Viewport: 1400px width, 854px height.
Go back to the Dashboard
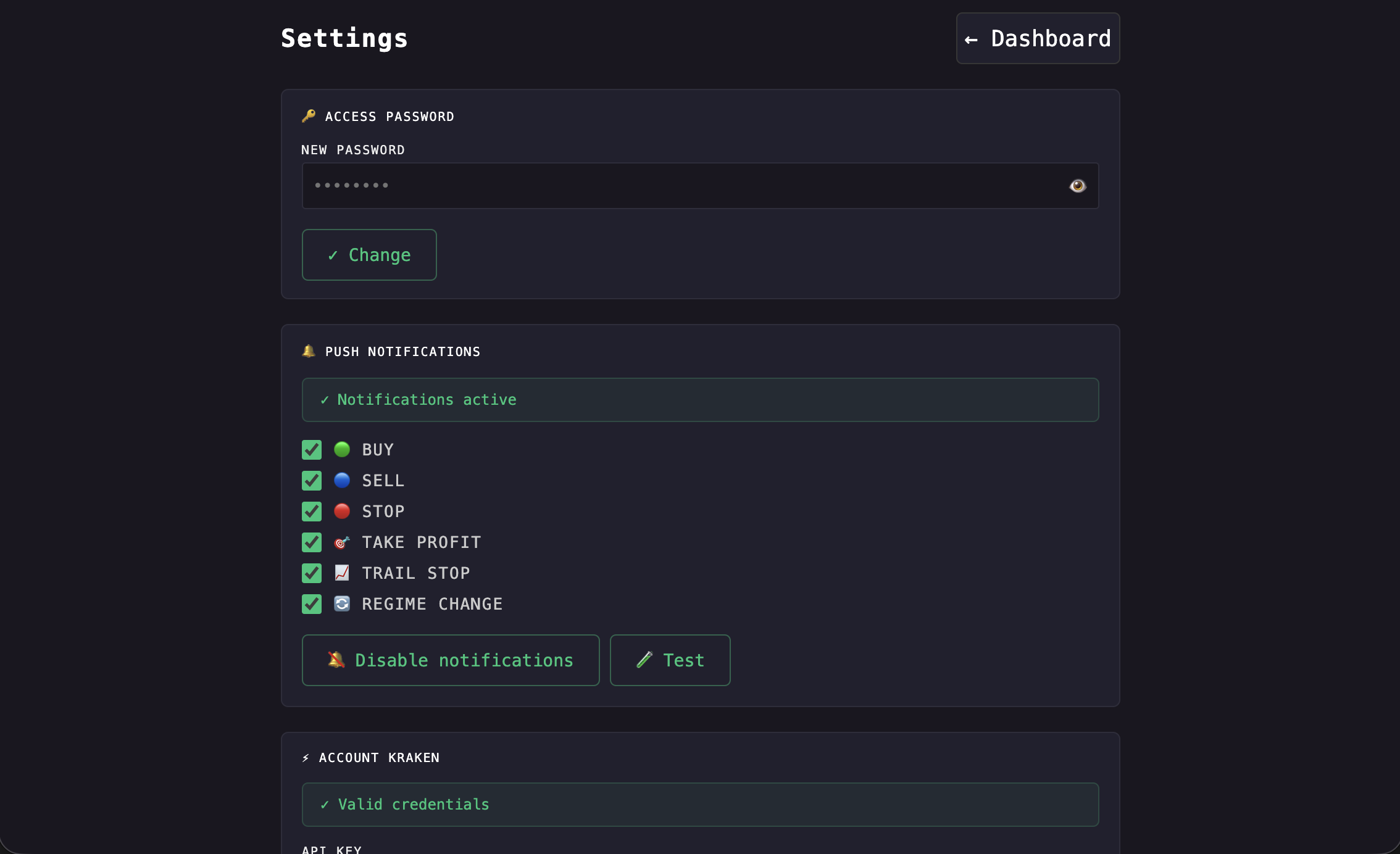pyautogui.click(x=1038, y=38)
